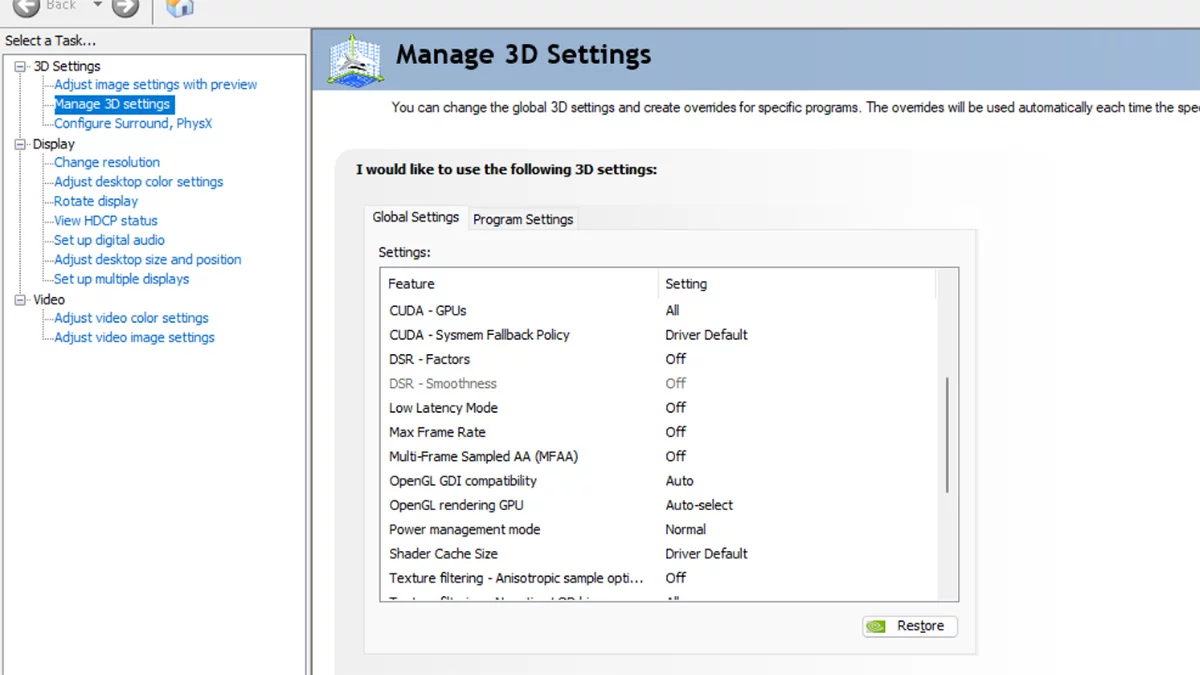Click Auto-select value for OpenGL rendering GPU
The width and height of the screenshot is (1200, 675).
pos(699,505)
